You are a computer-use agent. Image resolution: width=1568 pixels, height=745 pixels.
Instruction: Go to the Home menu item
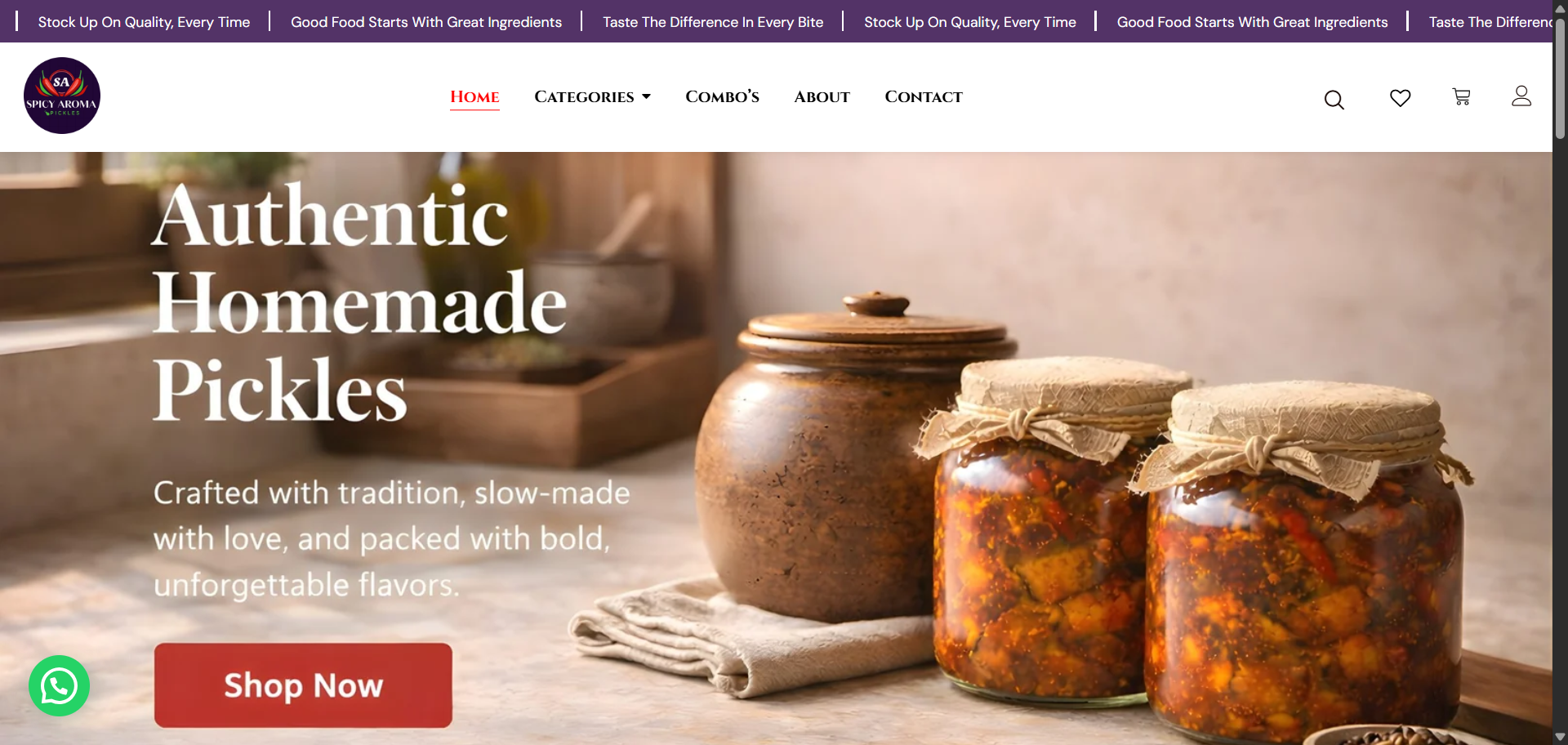coord(474,96)
